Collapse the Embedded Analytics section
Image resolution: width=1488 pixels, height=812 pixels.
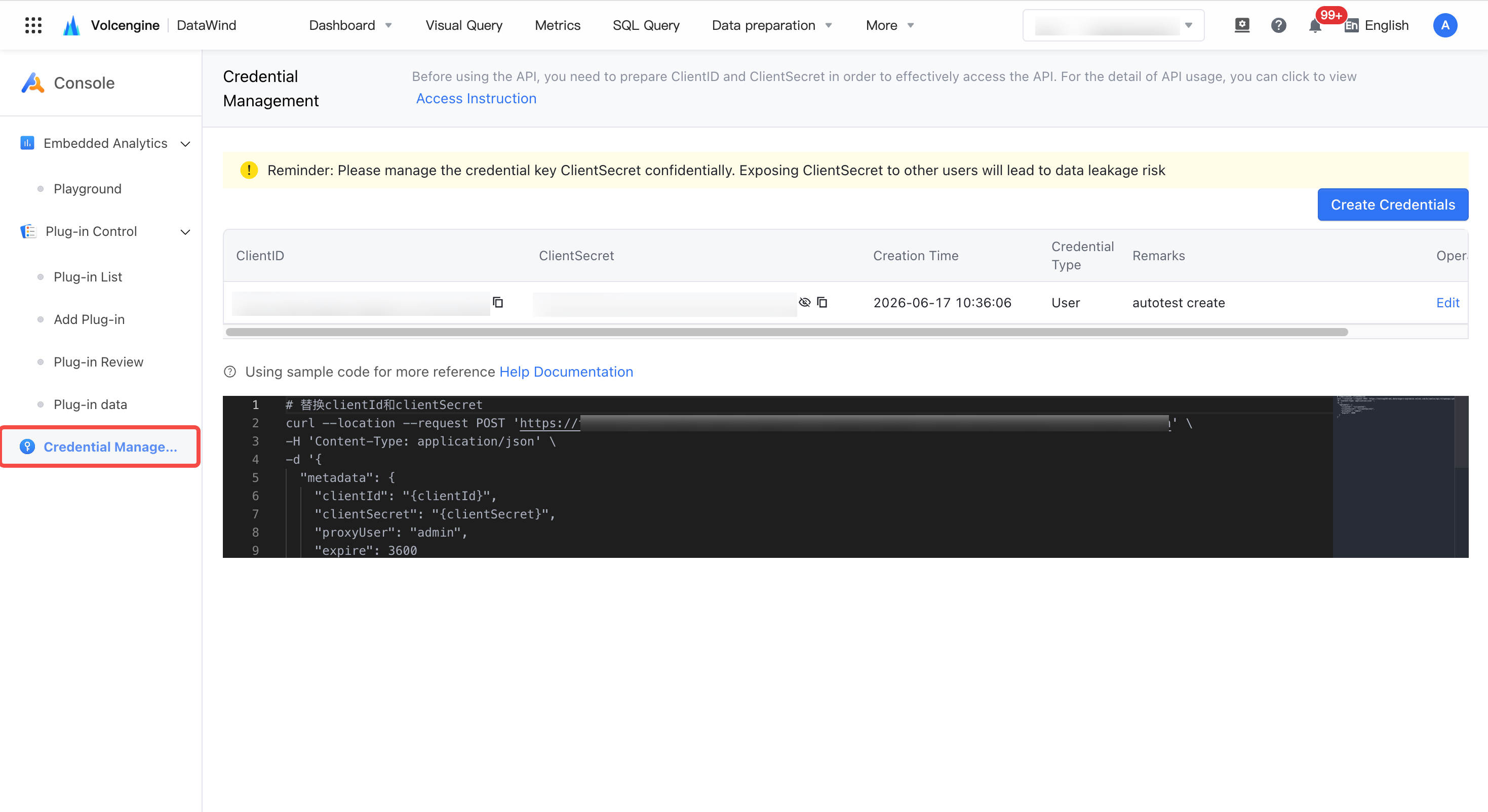click(x=185, y=144)
